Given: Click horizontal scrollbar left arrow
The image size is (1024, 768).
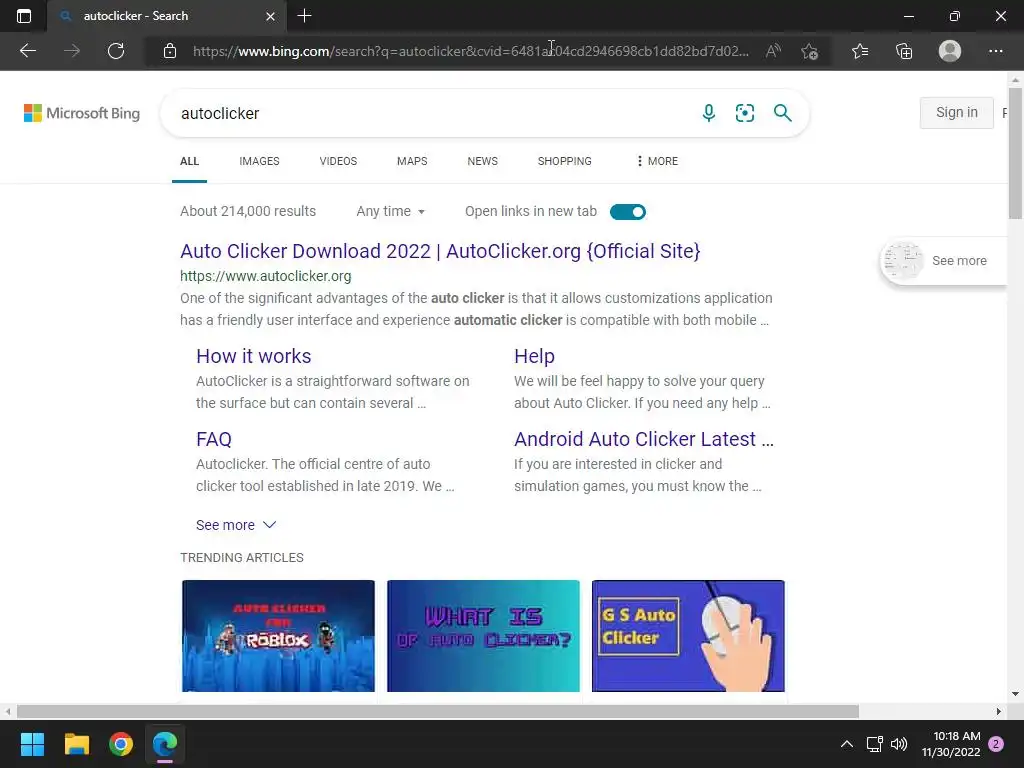Looking at the screenshot, I should tap(8, 711).
